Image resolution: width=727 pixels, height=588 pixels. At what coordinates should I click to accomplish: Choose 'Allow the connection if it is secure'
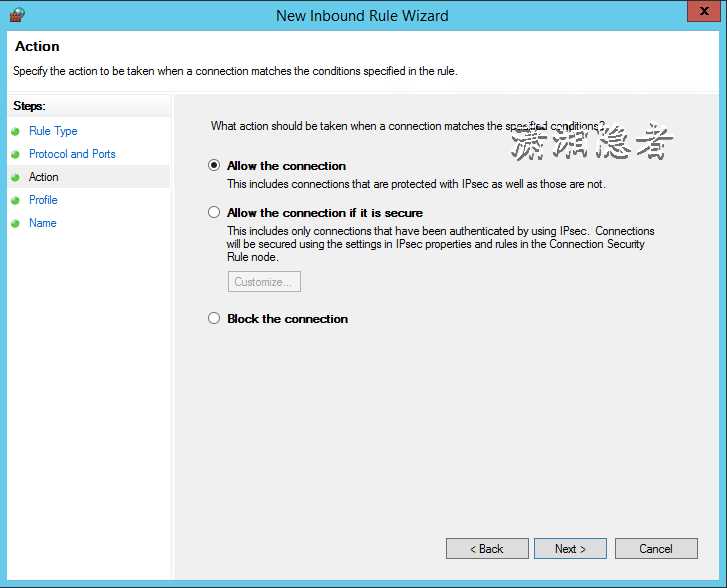point(214,213)
